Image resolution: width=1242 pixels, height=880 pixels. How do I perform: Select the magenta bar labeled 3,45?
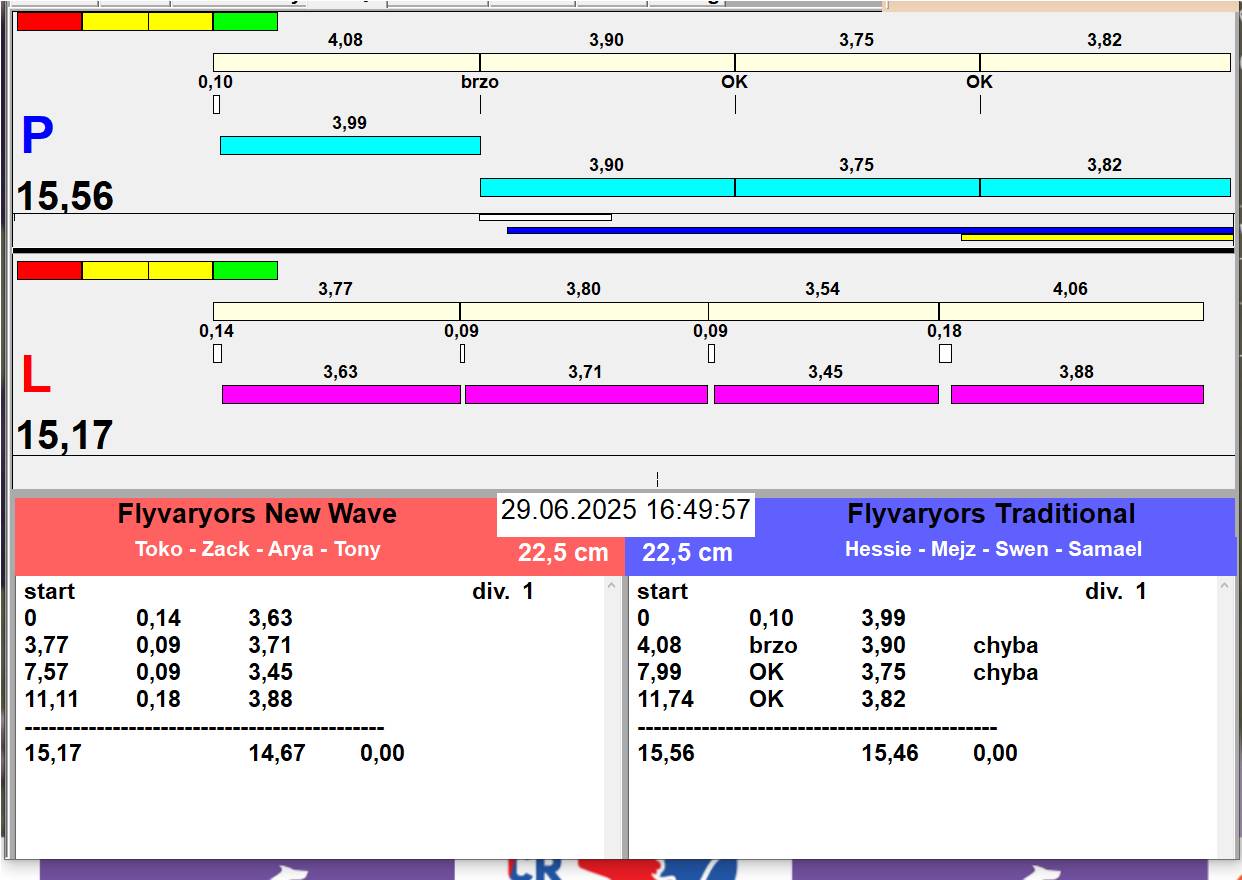coord(826,394)
